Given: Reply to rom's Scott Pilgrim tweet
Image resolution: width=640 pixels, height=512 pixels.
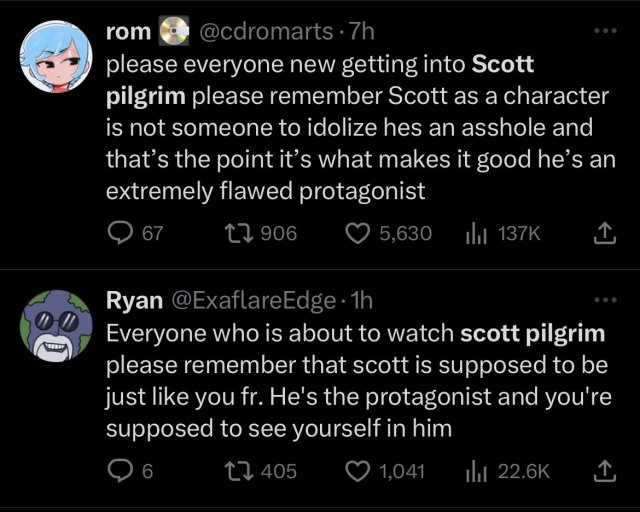Looking at the screenshot, I should tap(120, 233).
